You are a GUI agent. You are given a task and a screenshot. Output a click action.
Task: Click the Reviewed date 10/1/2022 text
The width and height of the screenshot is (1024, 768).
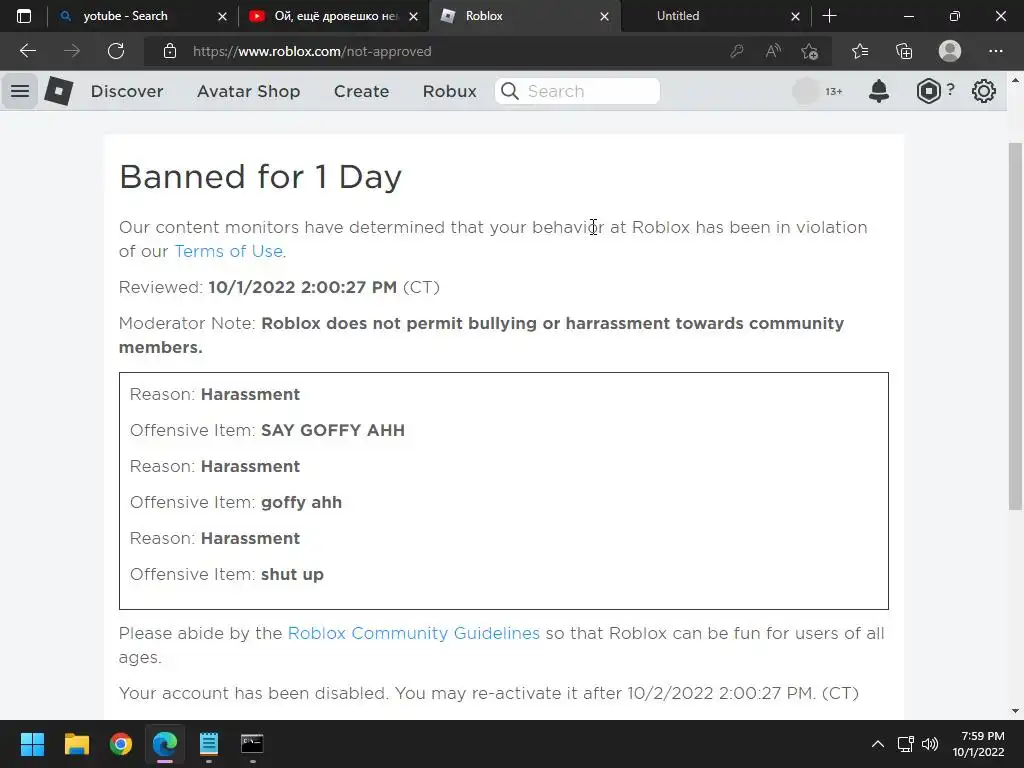tap(302, 287)
